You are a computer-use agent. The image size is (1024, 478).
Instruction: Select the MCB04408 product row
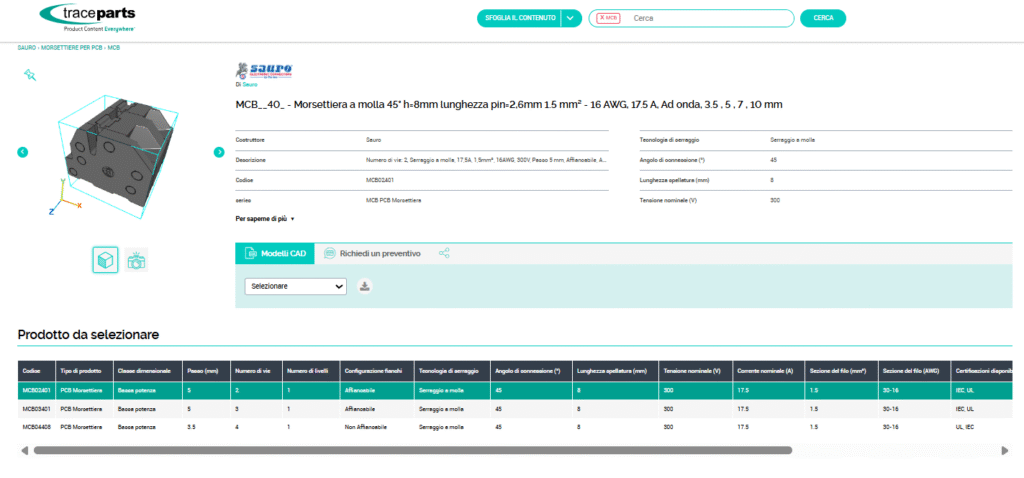(32, 425)
